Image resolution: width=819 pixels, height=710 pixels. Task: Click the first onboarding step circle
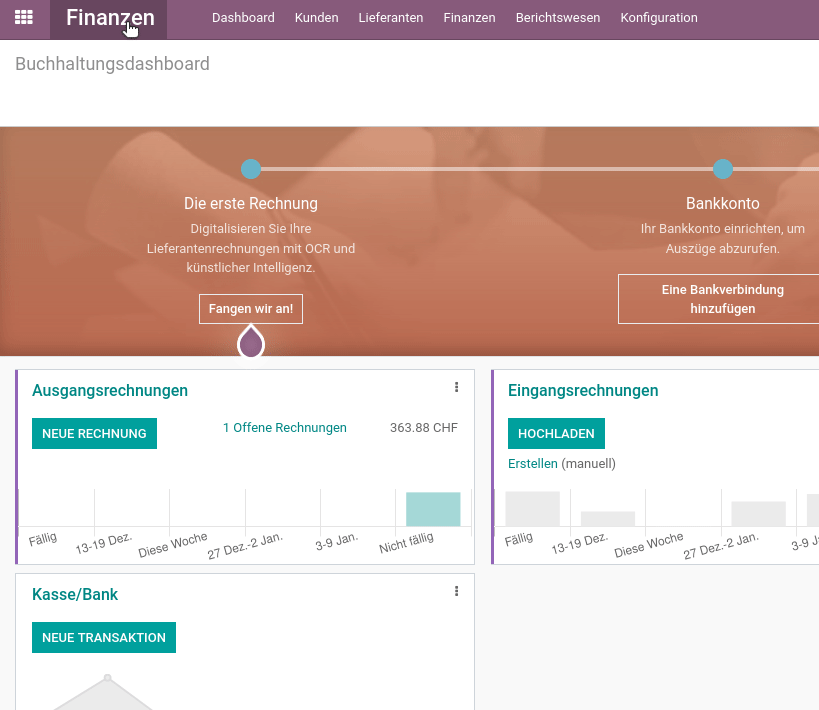click(x=251, y=169)
